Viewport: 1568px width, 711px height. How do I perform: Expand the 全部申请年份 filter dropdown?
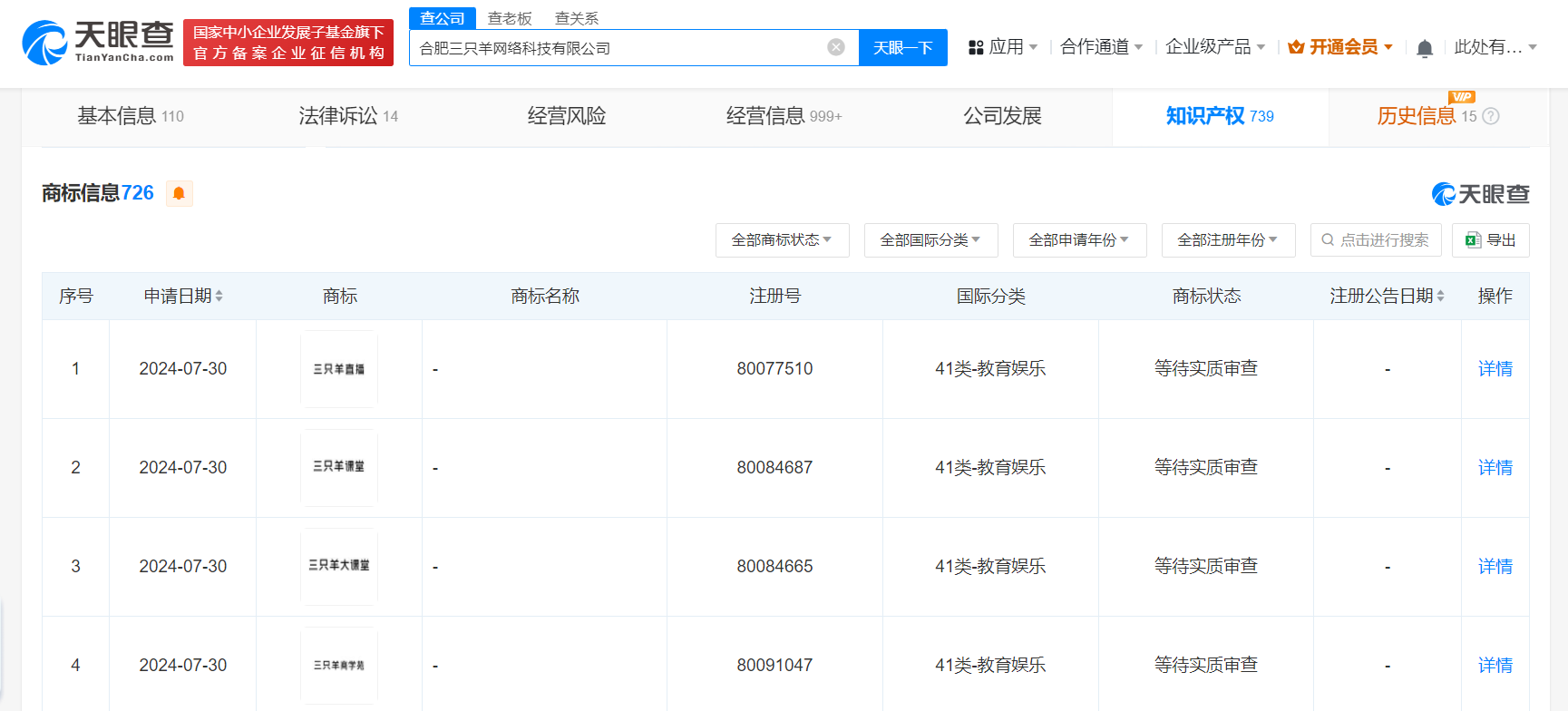coord(1079,240)
